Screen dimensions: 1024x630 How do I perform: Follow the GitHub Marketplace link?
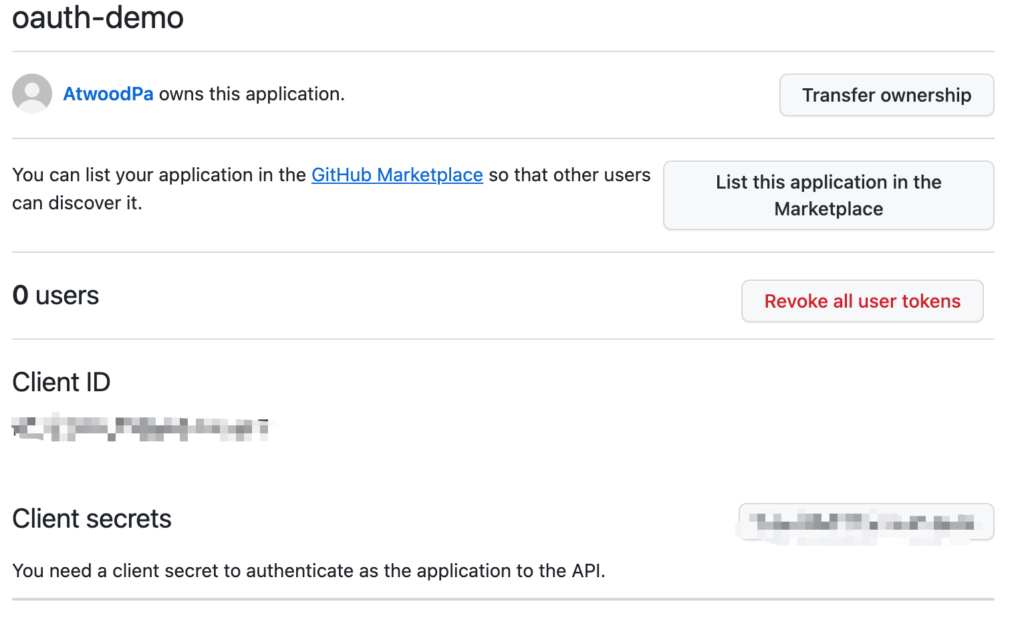click(x=397, y=175)
